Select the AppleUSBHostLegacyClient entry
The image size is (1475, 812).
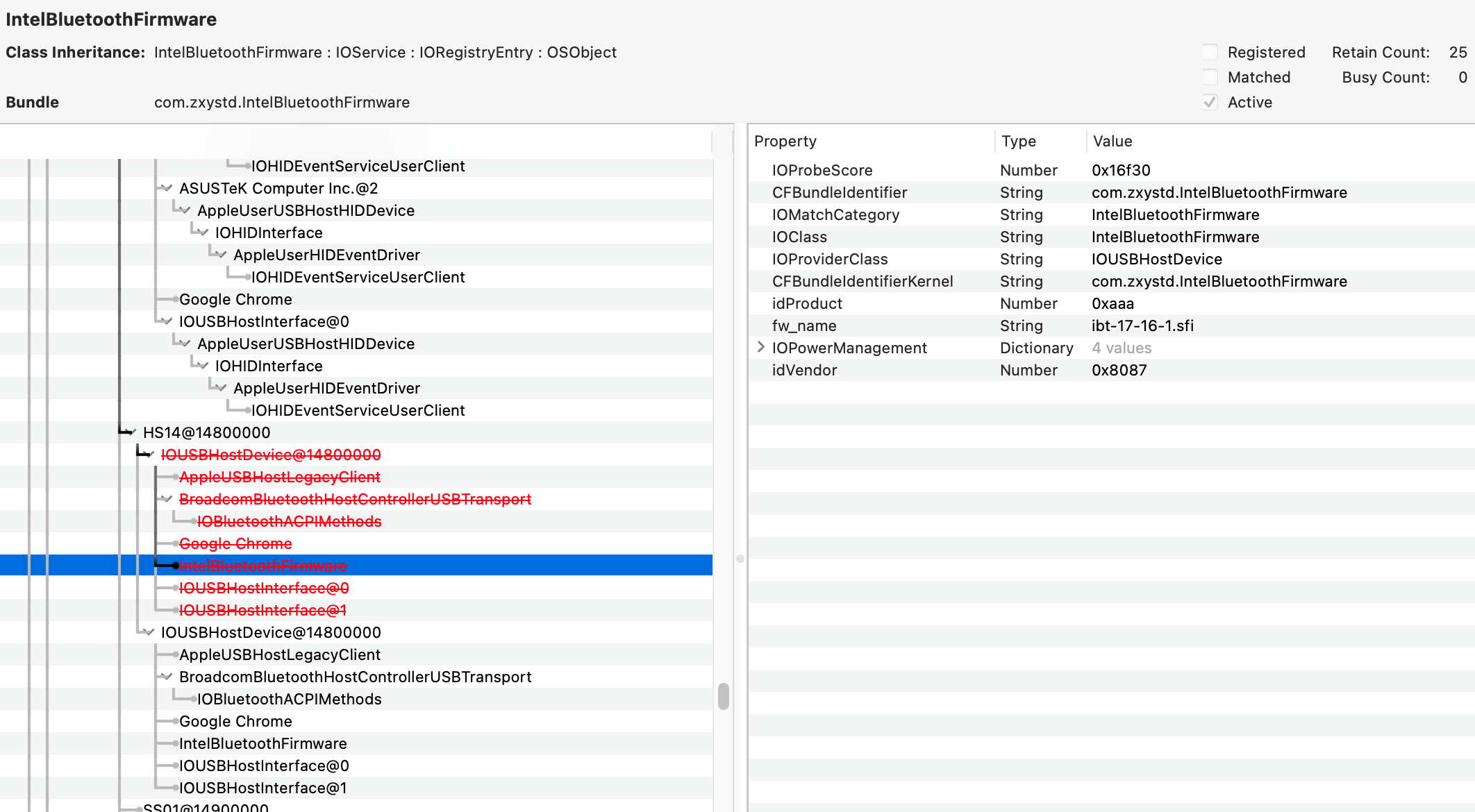click(x=281, y=654)
